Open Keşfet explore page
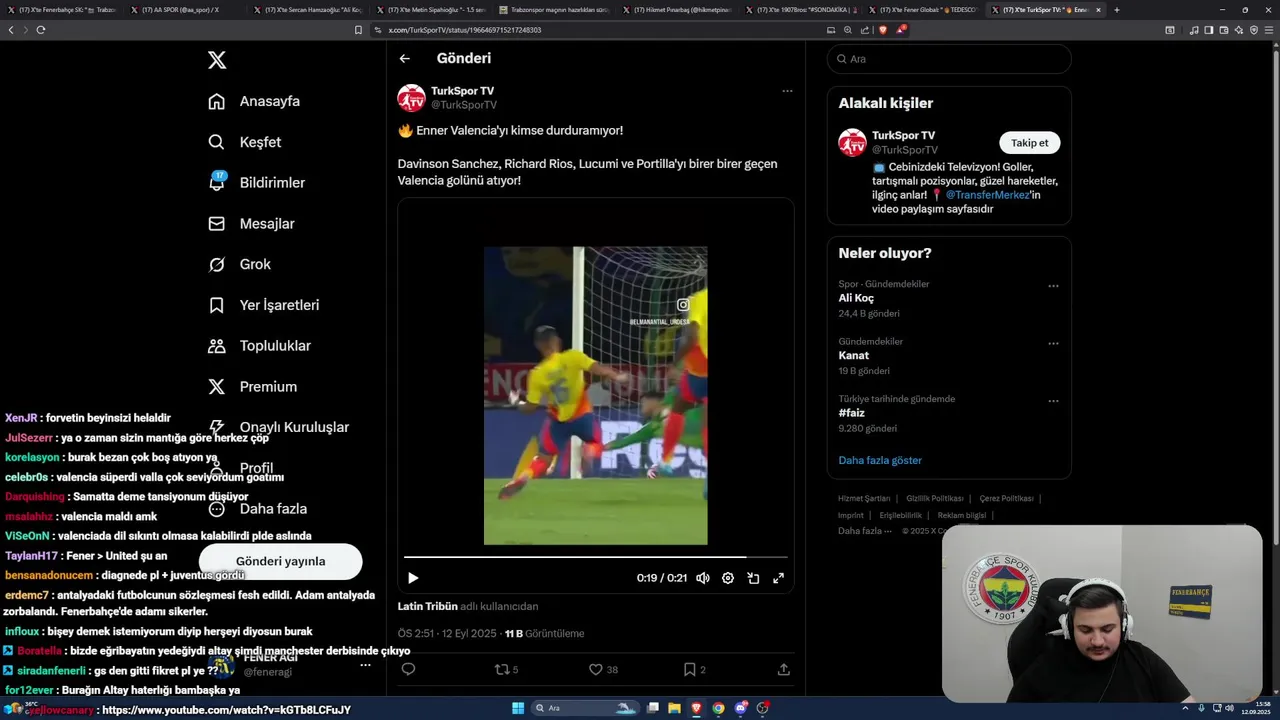Image resolution: width=1280 pixels, height=720 pixels. (x=245, y=142)
